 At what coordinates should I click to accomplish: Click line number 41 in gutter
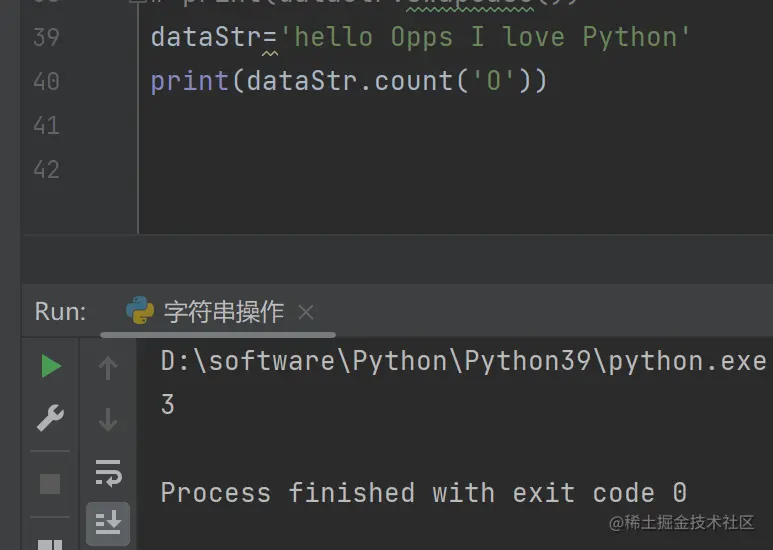(46, 125)
